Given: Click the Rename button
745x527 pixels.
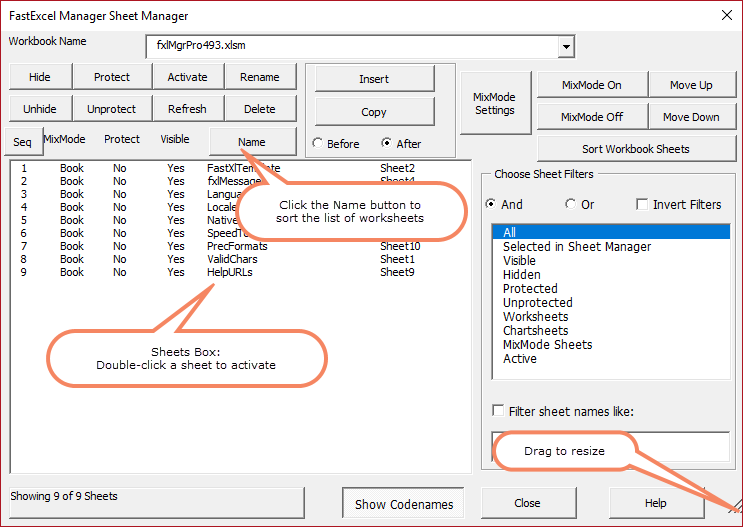Looking at the screenshot, I should click(259, 77).
